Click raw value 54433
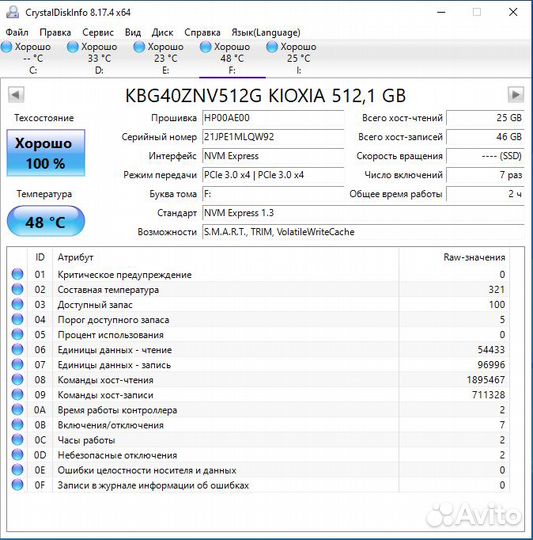This screenshot has width=533, height=540. 491,350
